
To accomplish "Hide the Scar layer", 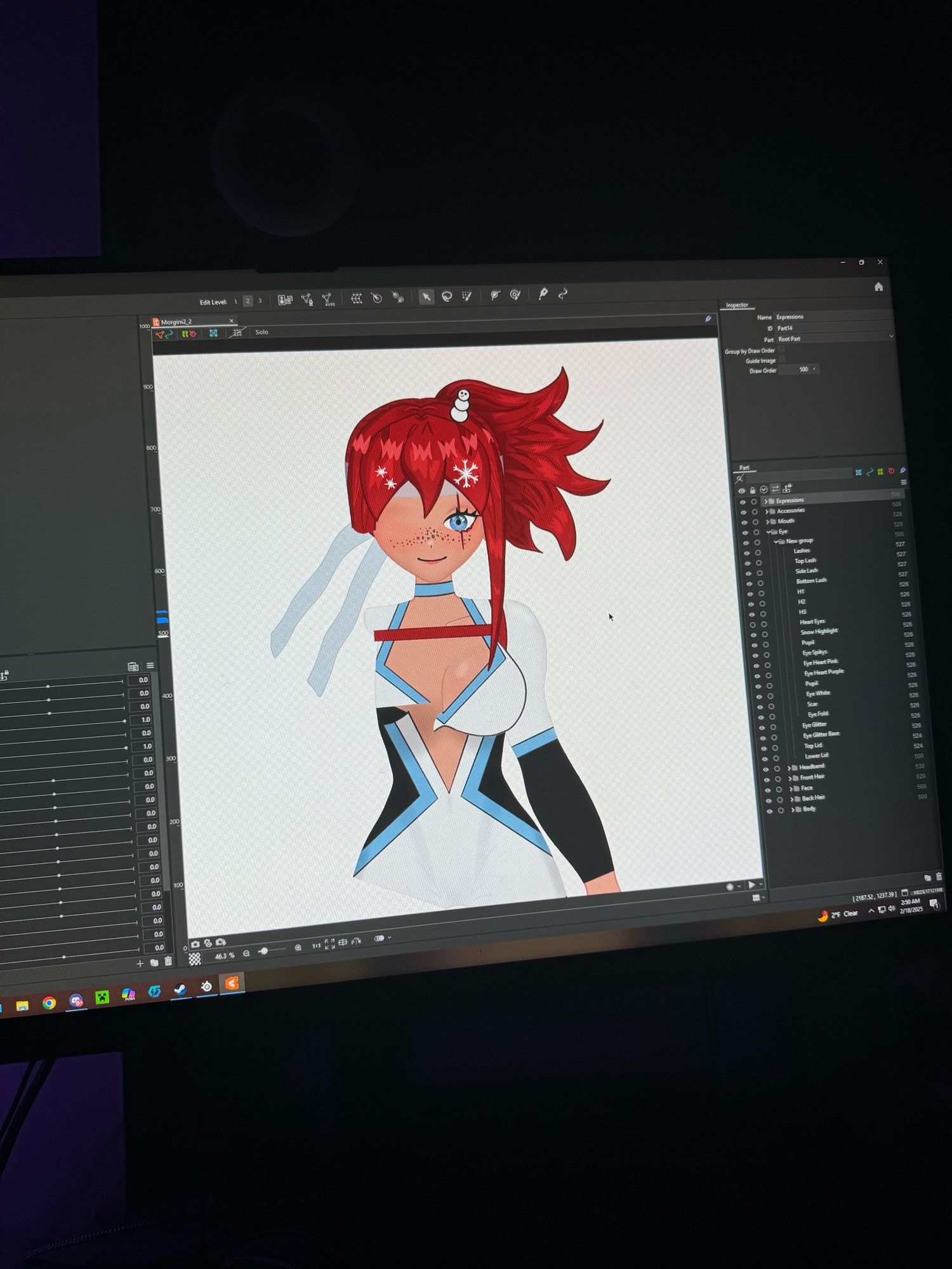I will pos(760,707).
